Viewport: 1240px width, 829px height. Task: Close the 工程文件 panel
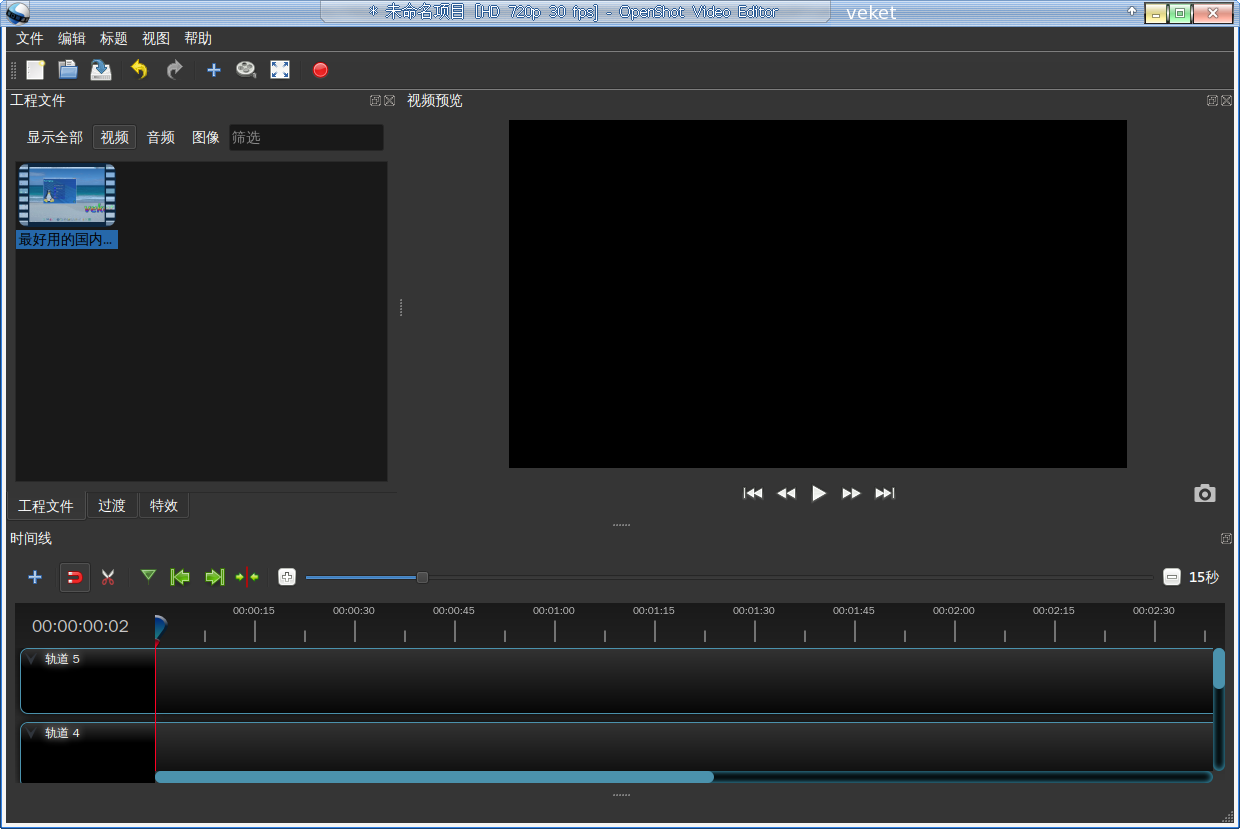[389, 101]
